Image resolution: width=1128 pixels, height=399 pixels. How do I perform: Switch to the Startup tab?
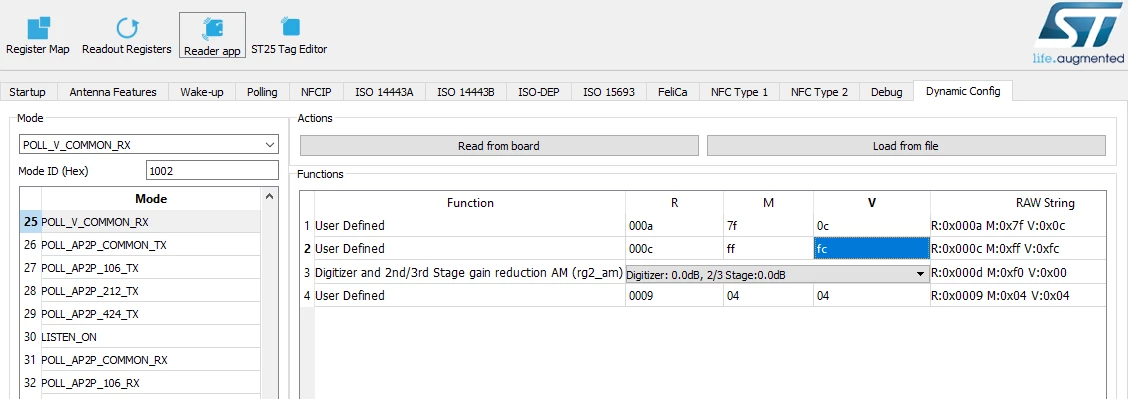coord(27,92)
